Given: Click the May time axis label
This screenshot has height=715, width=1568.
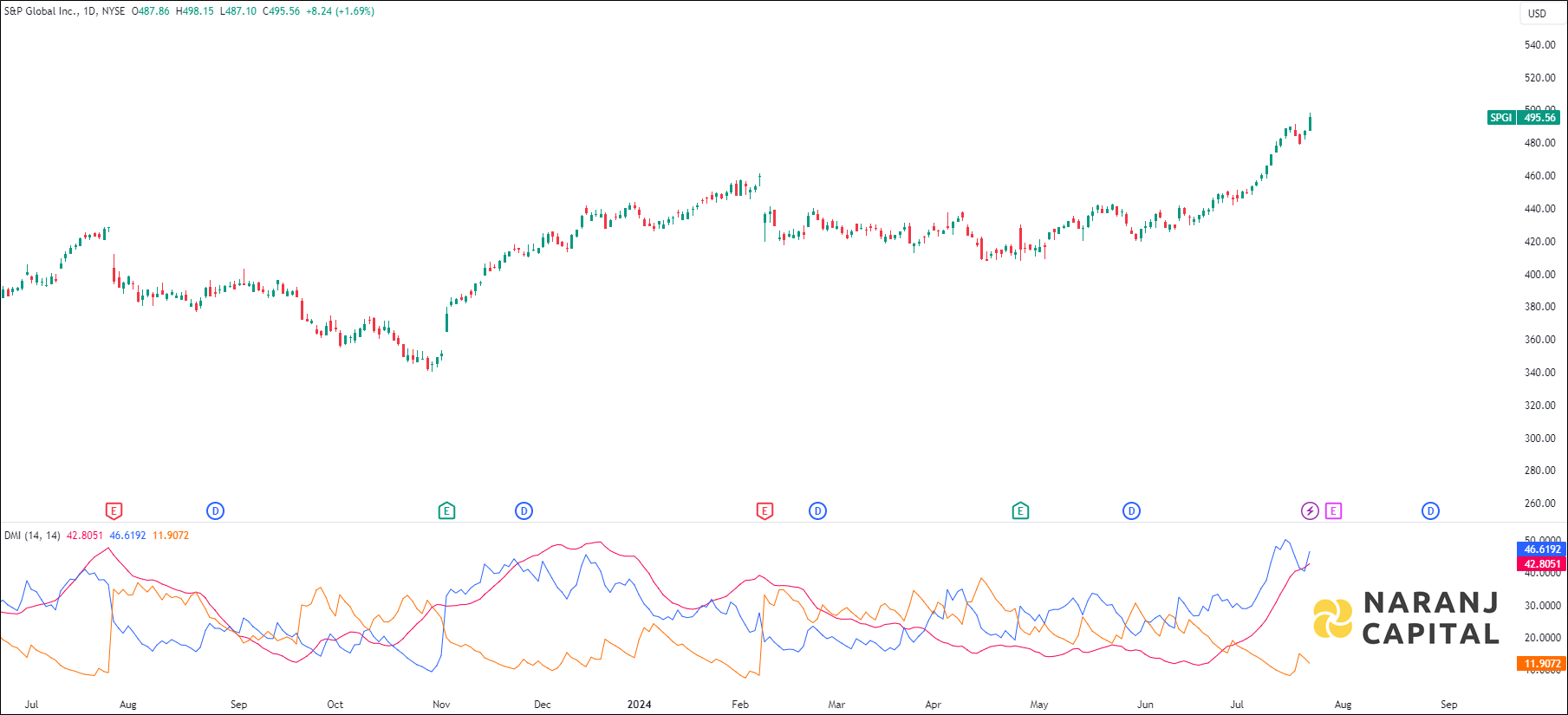Looking at the screenshot, I should [1039, 705].
